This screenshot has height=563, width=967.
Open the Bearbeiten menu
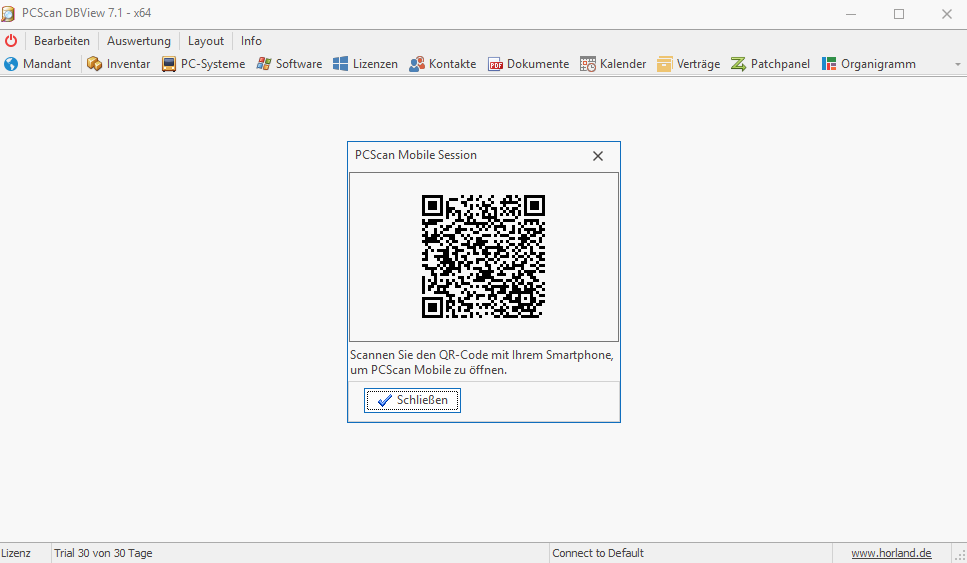(62, 41)
